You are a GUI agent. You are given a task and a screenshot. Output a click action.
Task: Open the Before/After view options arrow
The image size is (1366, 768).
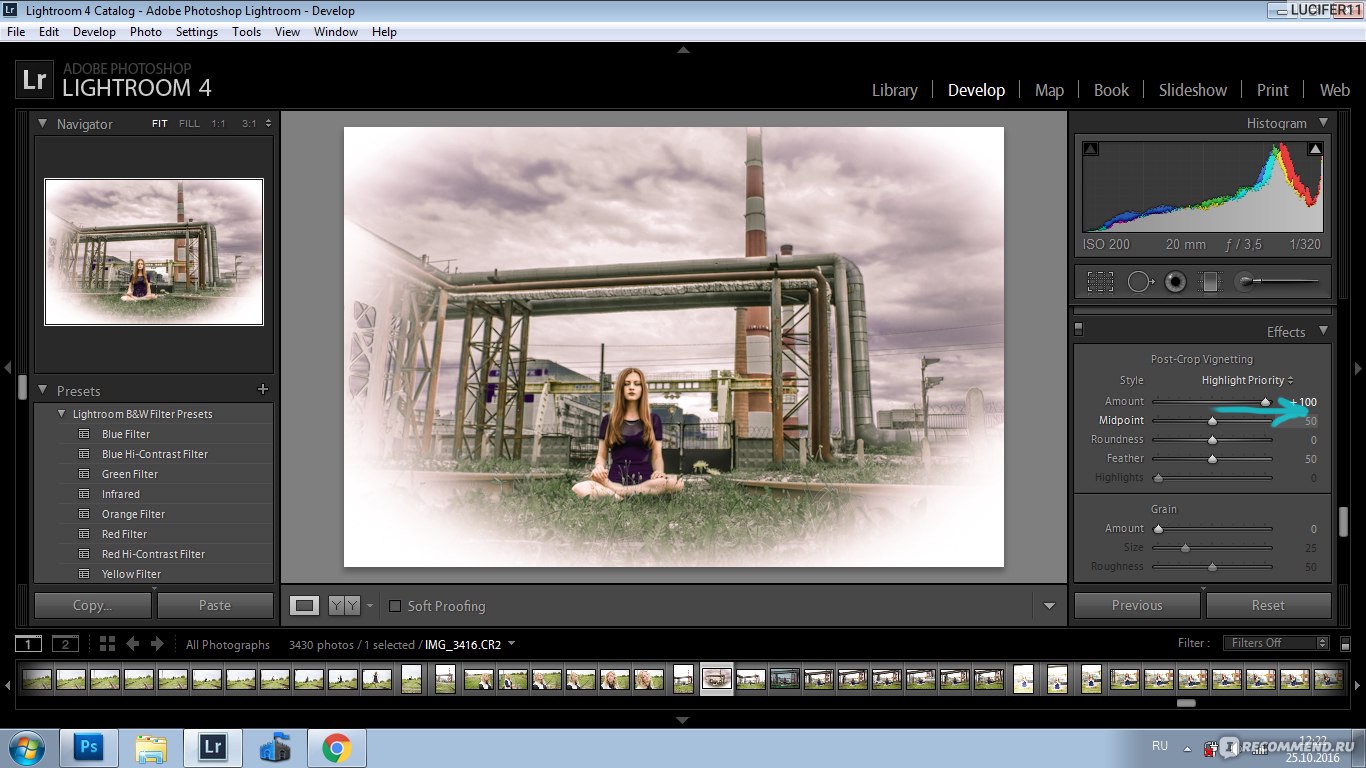370,605
